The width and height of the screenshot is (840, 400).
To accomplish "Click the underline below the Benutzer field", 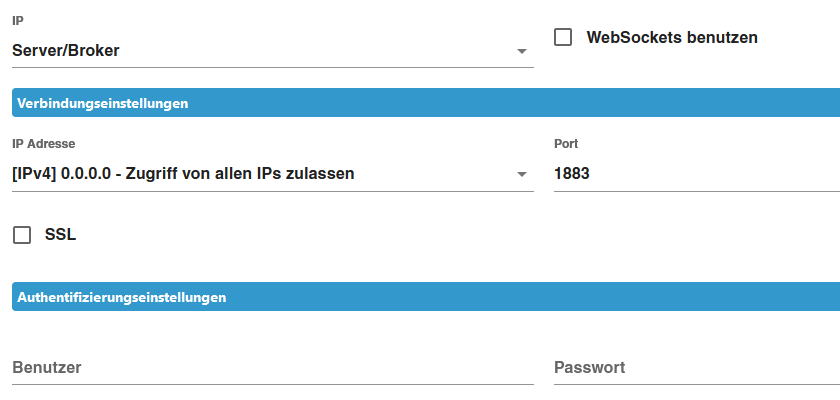I will tap(272, 384).
